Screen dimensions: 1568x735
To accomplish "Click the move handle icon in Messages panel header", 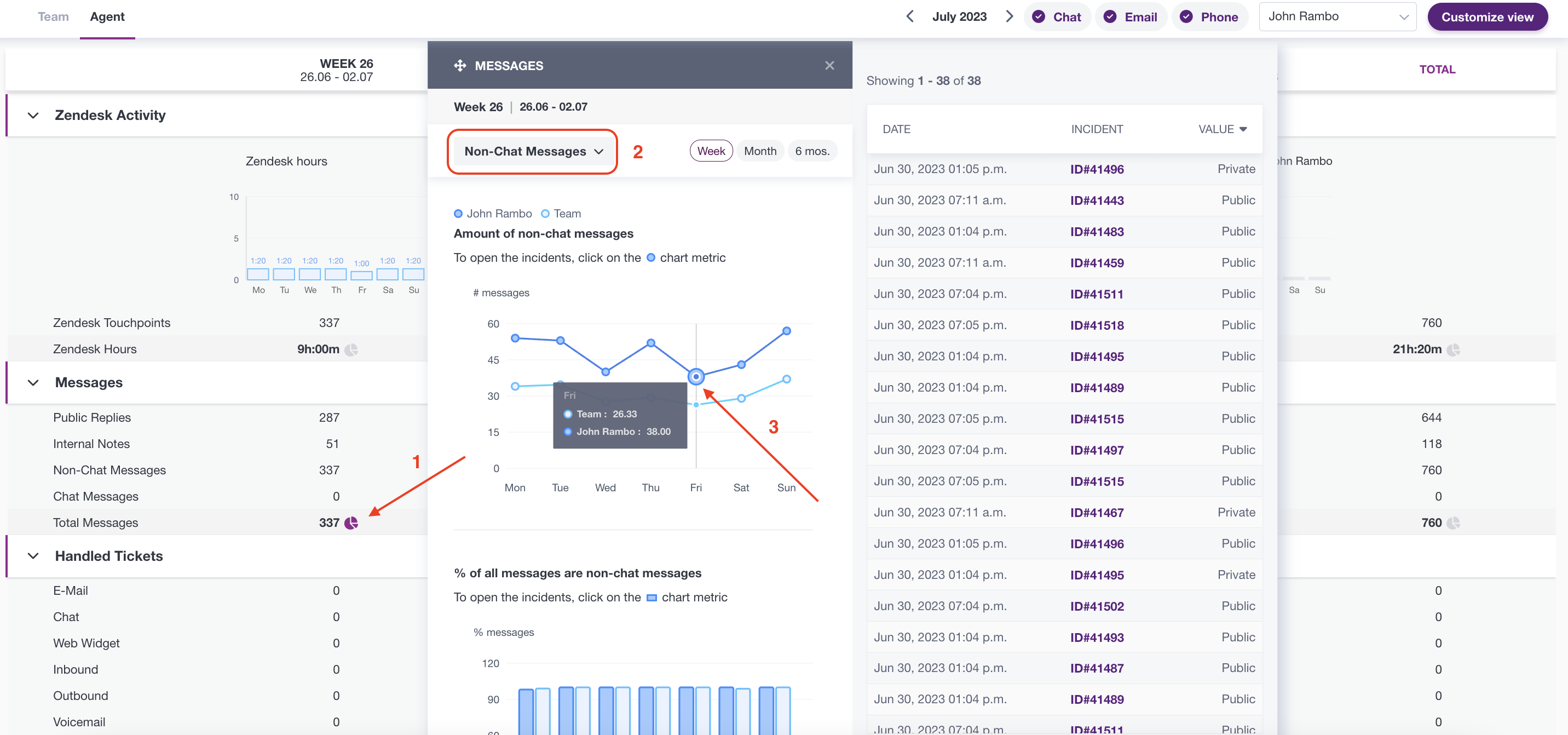I will tap(459, 66).
